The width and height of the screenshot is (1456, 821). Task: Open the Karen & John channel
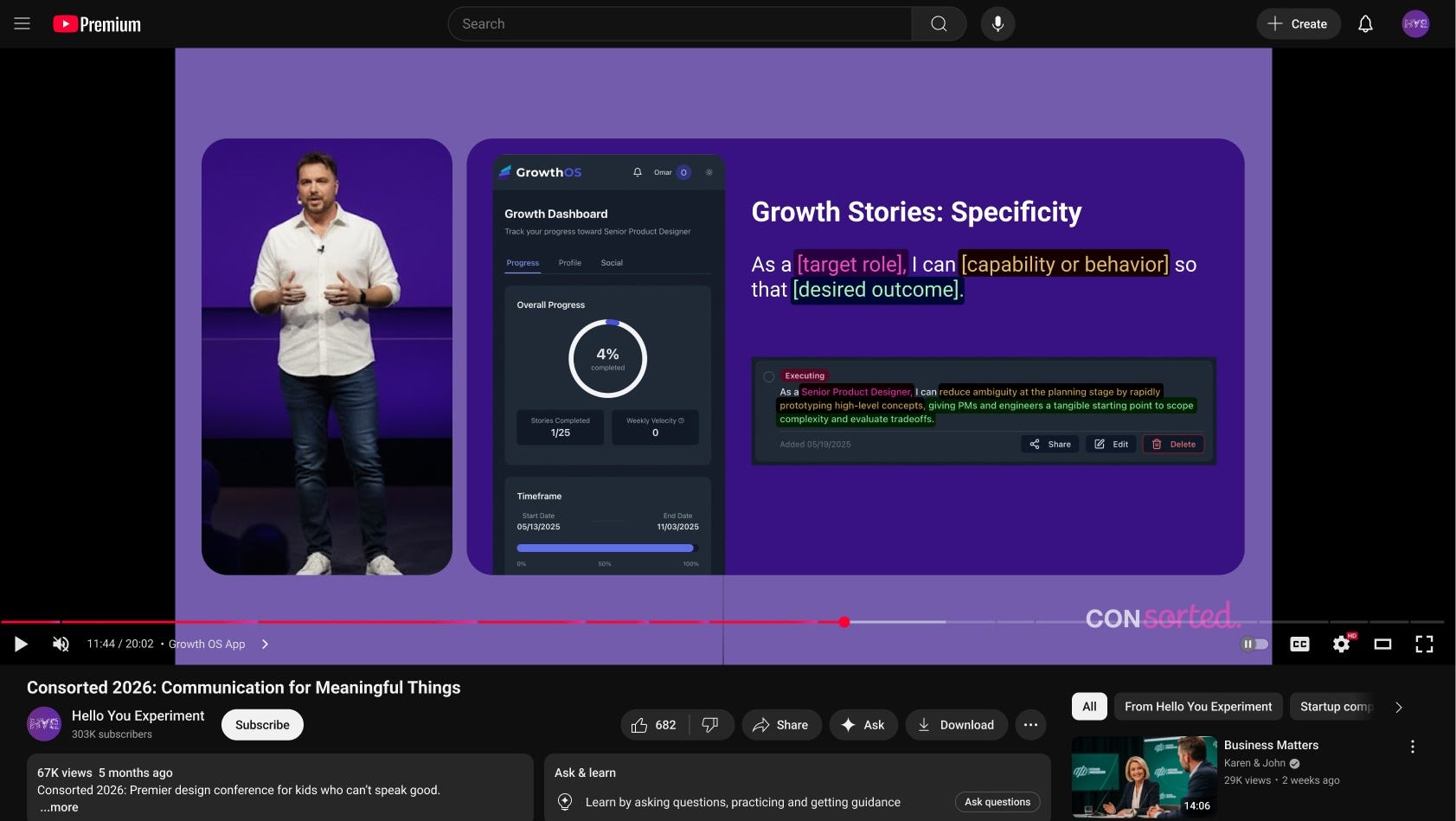point(1254,763)
